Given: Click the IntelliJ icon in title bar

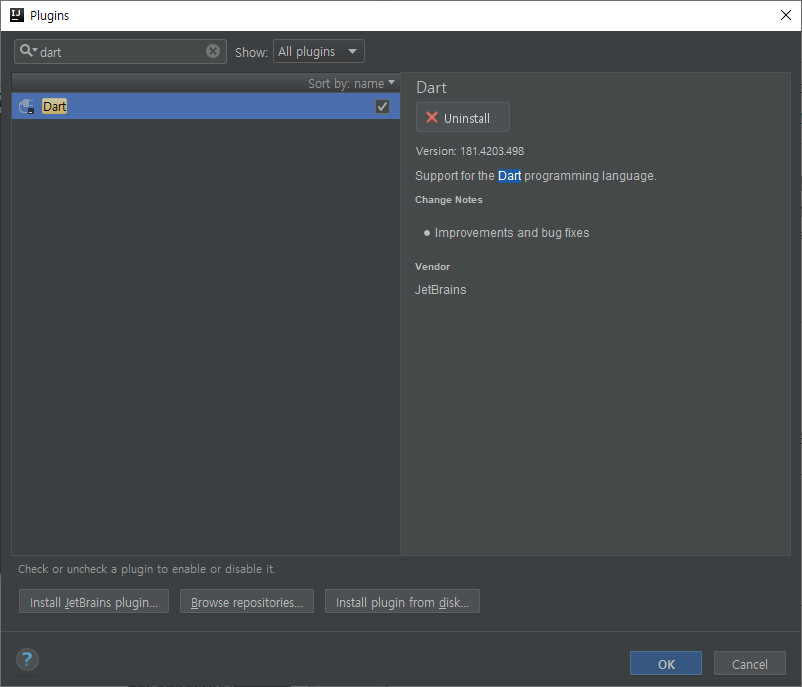Looking at the screenshot, I should point(17,15).
